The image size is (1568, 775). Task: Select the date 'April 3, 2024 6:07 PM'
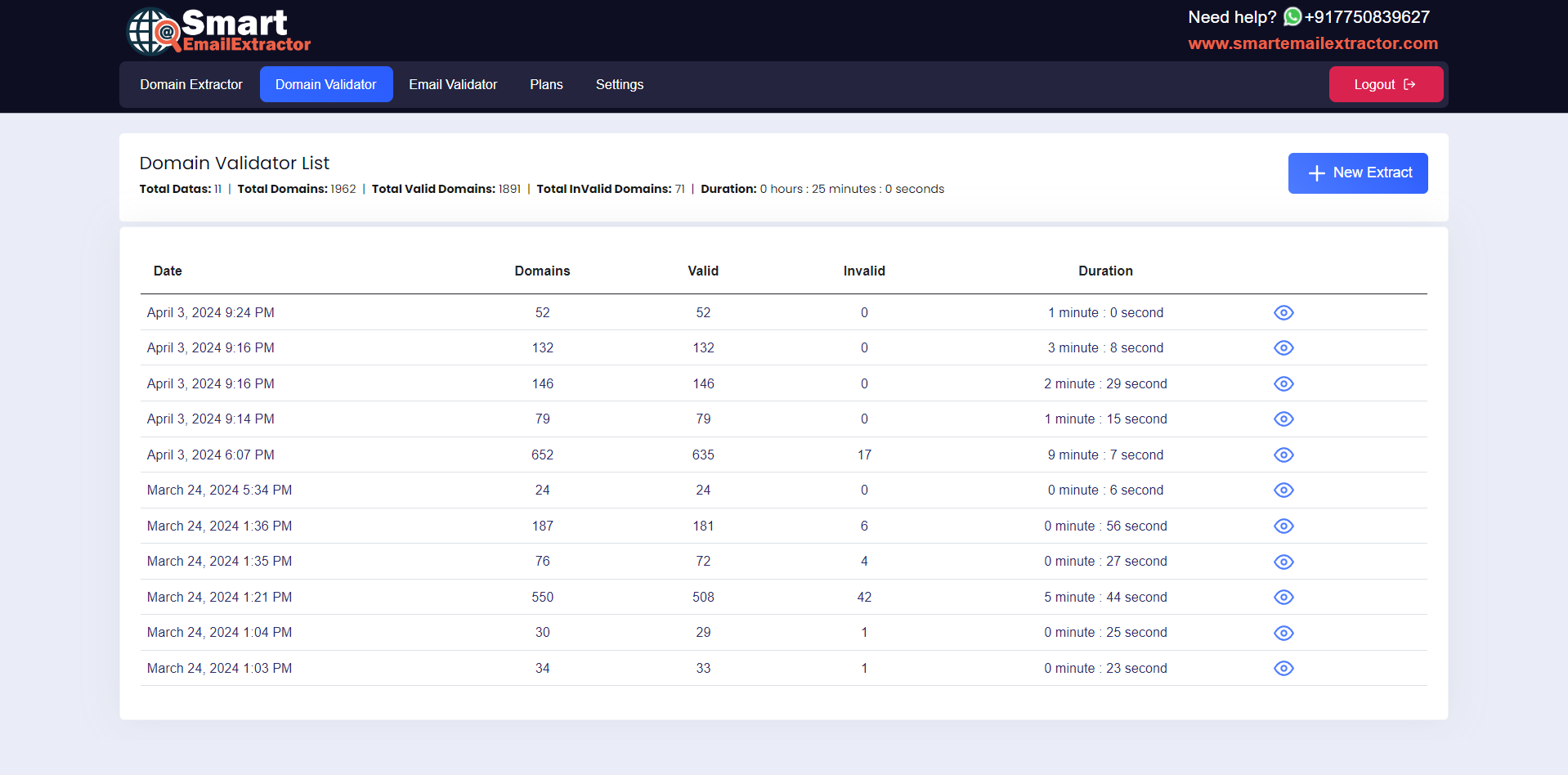(211, 455)
